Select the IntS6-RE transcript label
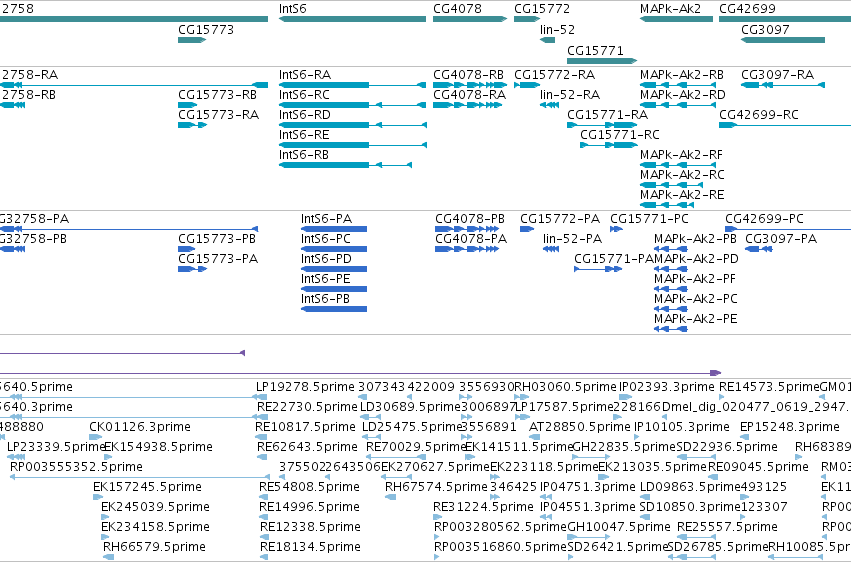This screenshot has height=562, width=851. [304, 135]
